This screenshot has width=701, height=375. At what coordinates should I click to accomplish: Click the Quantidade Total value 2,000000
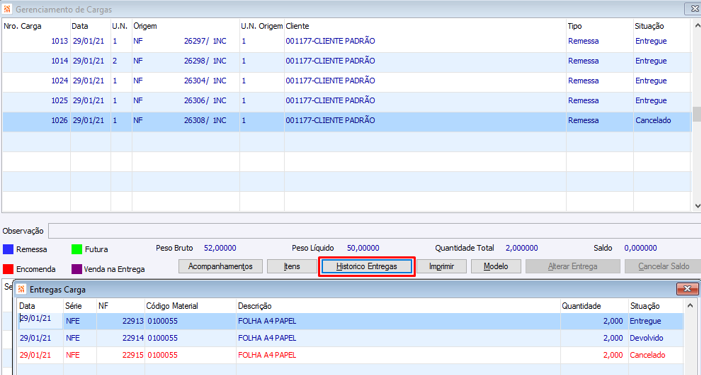point(522,248)
